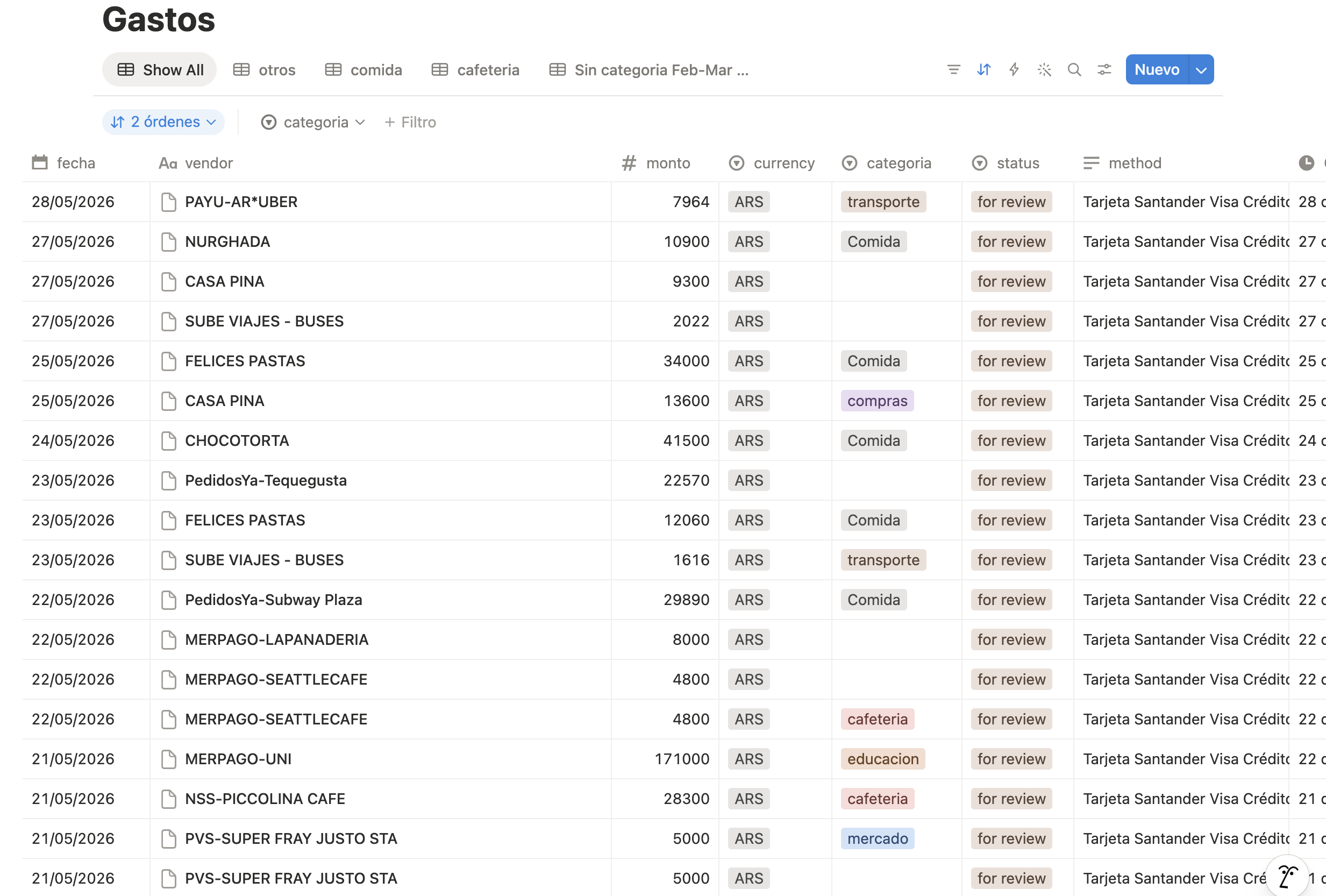Viewport: 1326px width, 896px height.
Task: Click the sort arrows icon
Action: pyautogui.click(x=983, y=69)
